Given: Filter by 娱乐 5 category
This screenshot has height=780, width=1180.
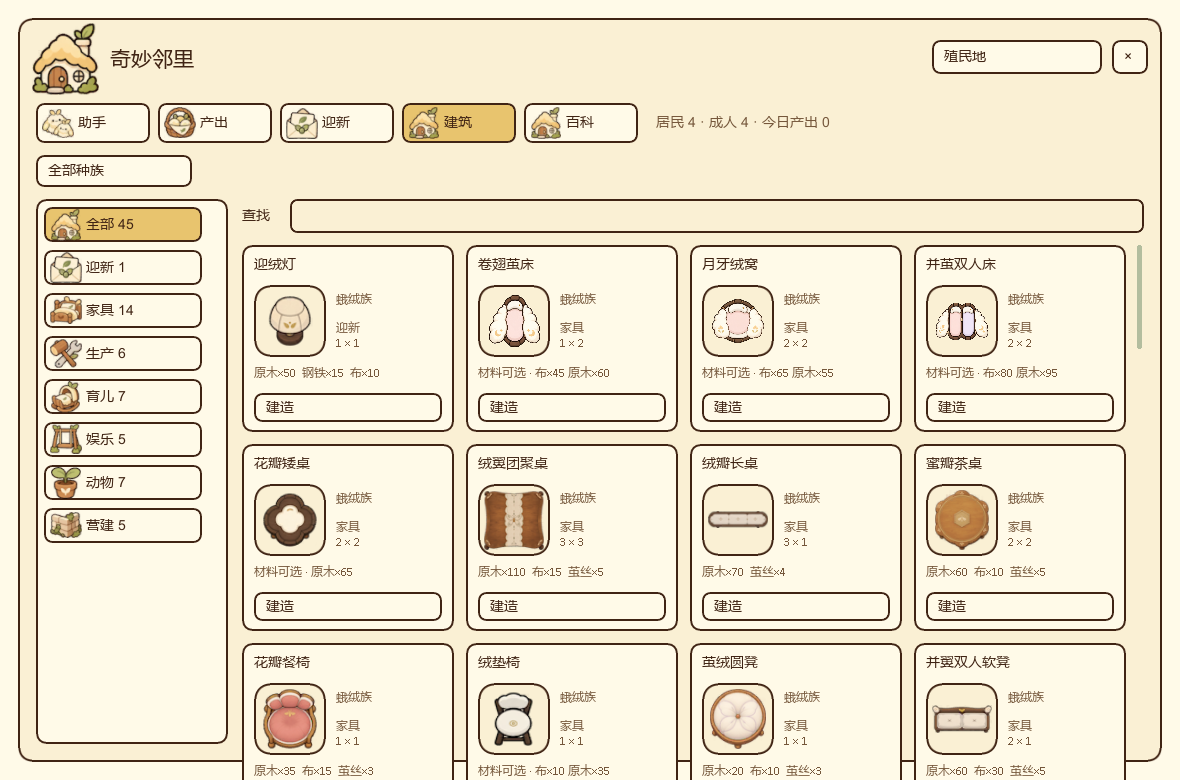Looking at the screenshot, I should pyautogui.click(x=123, y=439).
